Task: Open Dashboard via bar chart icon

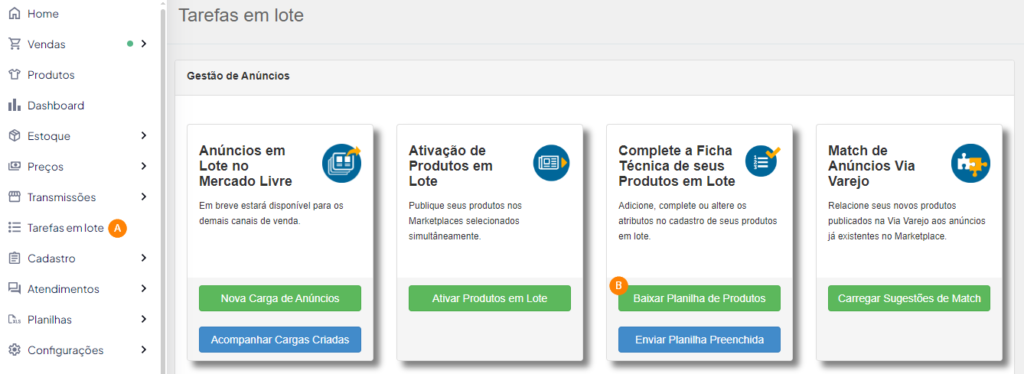Action: coord(14,105)
